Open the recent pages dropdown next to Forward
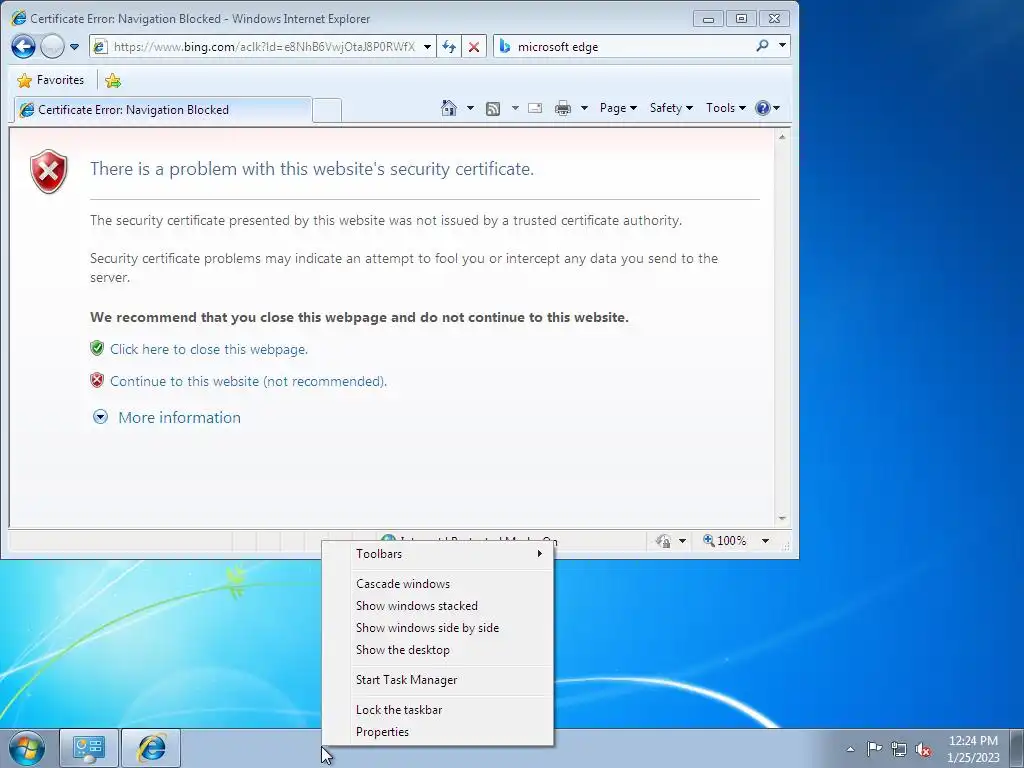This screenshot has width=1024, height=768. [74, 47]
